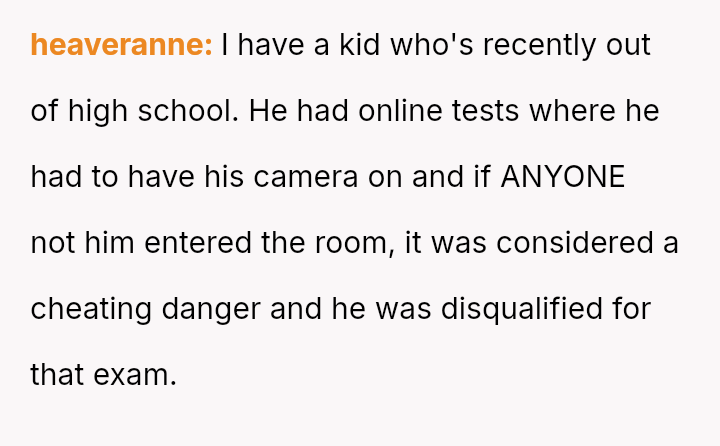Viewport: 720px width, 446px height.
Task: Click the phrase high school
Action: pos(153,111)
